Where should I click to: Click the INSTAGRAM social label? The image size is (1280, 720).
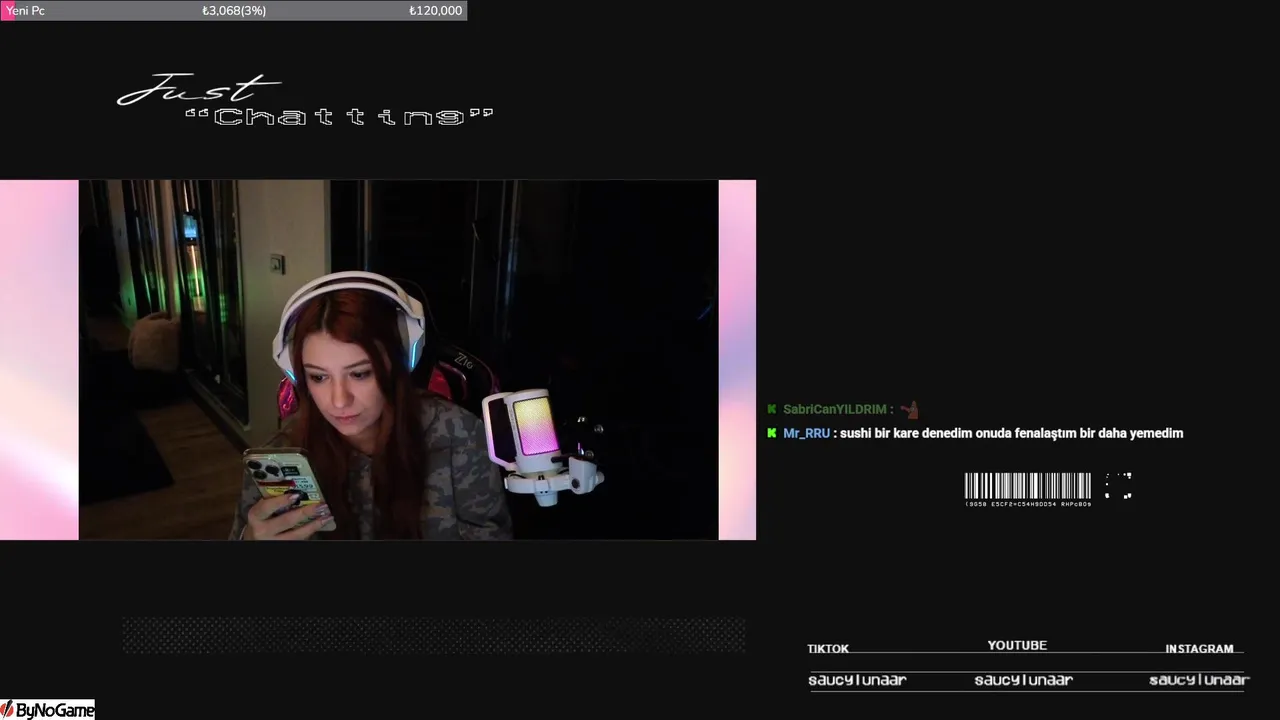(x=1199, y=649)
